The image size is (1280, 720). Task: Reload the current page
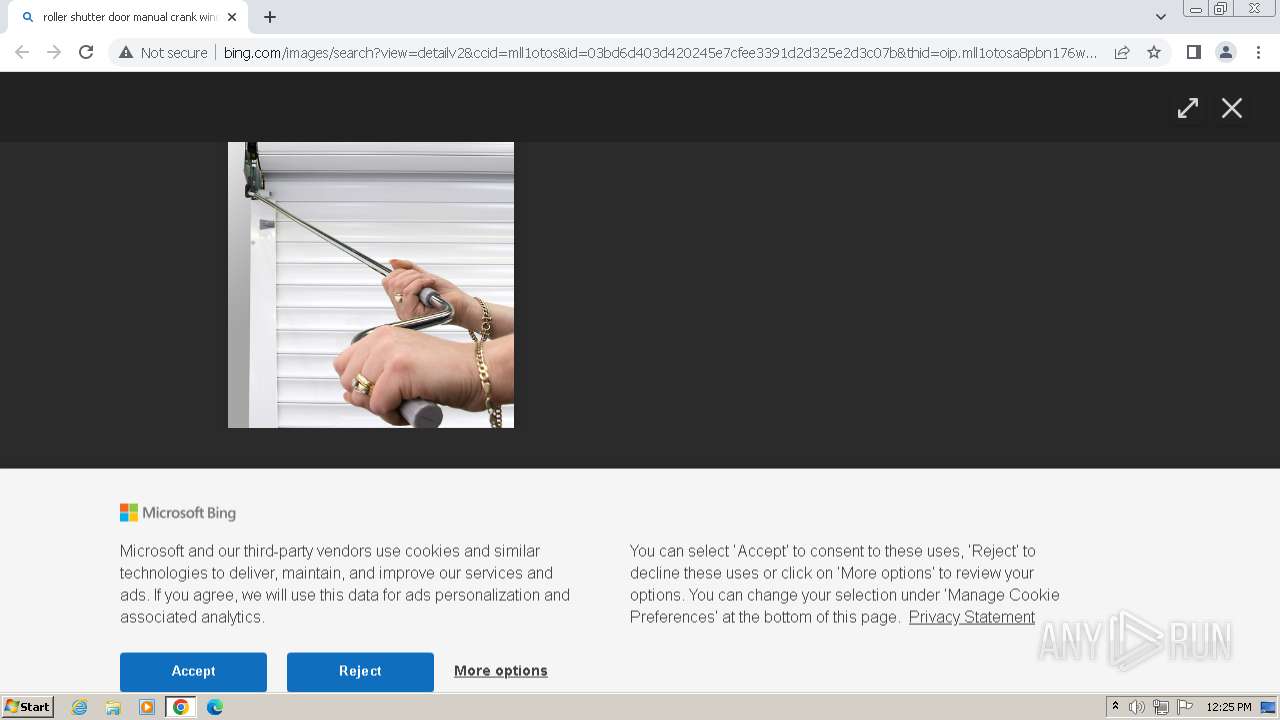tap(86, 52)
